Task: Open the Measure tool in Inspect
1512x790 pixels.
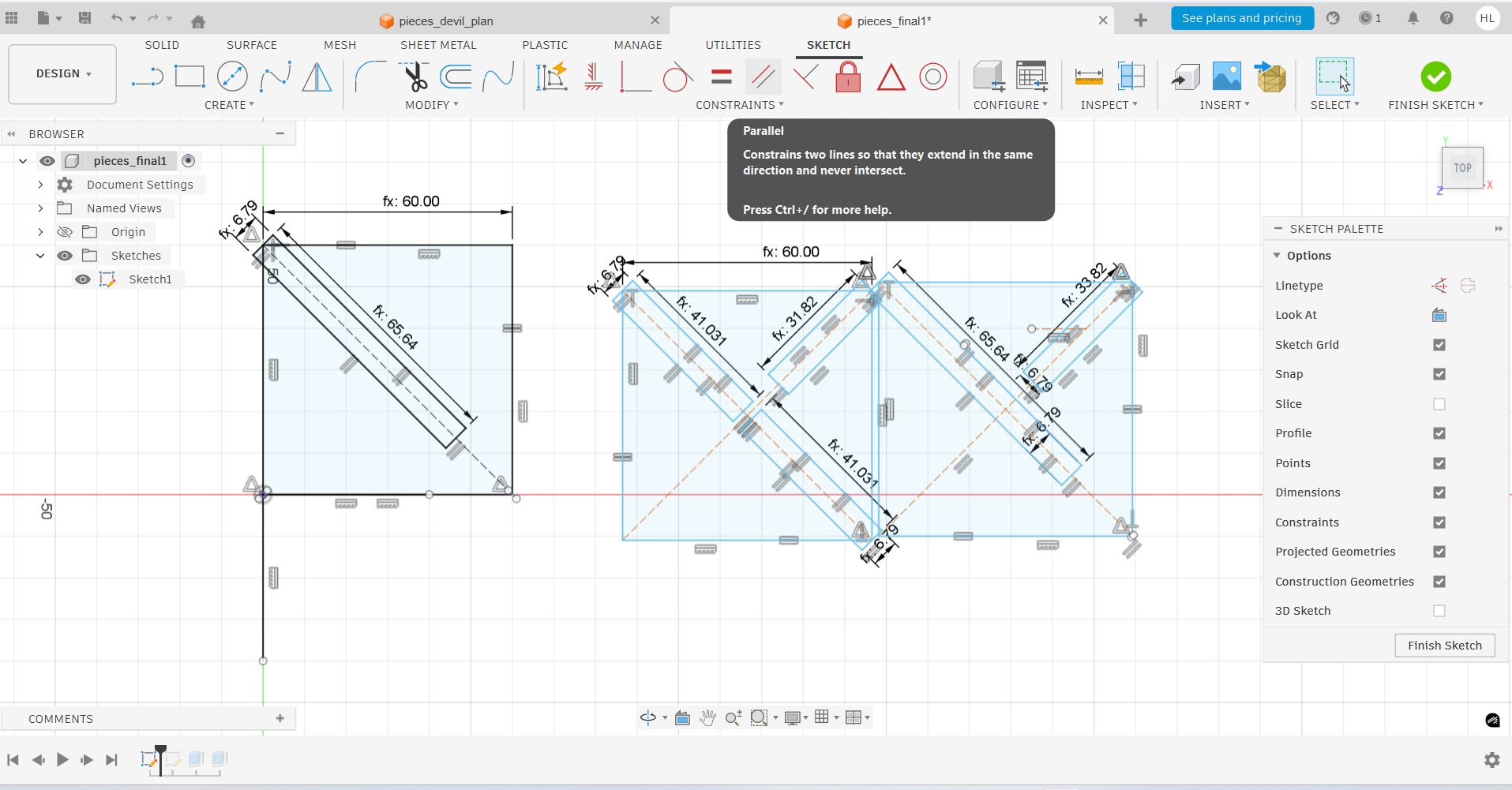Action: tap(1089, 77)
